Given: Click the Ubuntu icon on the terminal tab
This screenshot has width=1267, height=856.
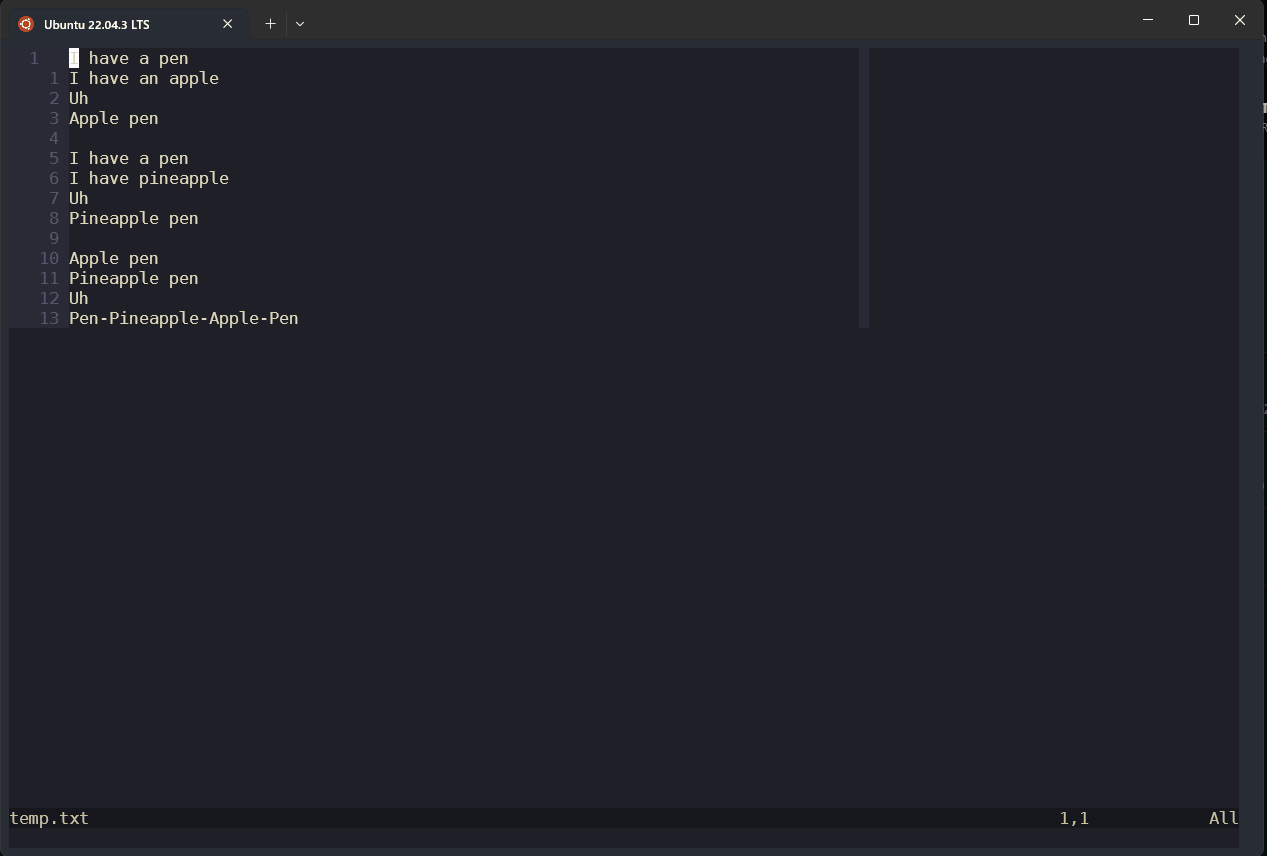Looking at the screenshot, I should pos(24,23).
